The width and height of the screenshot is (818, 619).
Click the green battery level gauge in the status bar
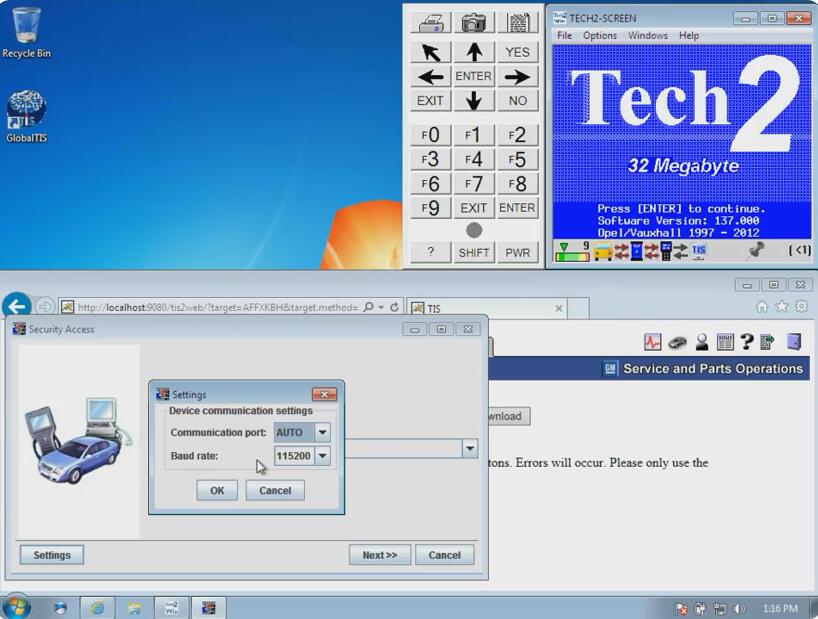[x=572, y=251]
